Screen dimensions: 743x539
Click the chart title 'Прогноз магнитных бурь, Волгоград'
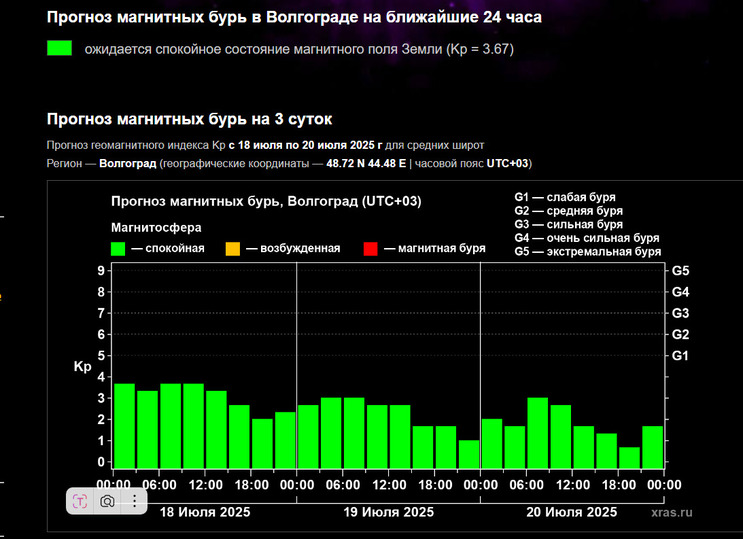266,201
